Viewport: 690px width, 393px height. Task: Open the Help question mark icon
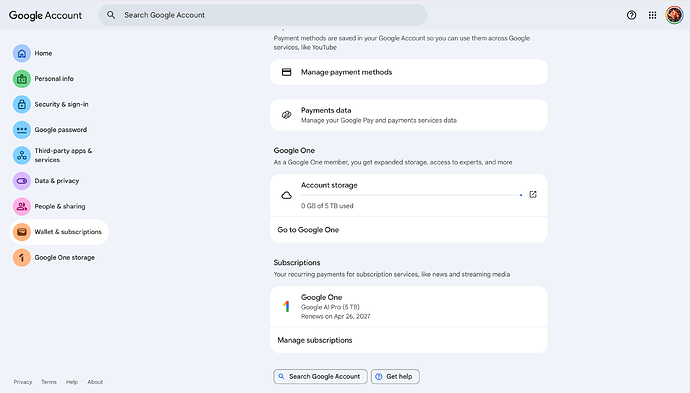pyautogui.click(x=631, y=15)
